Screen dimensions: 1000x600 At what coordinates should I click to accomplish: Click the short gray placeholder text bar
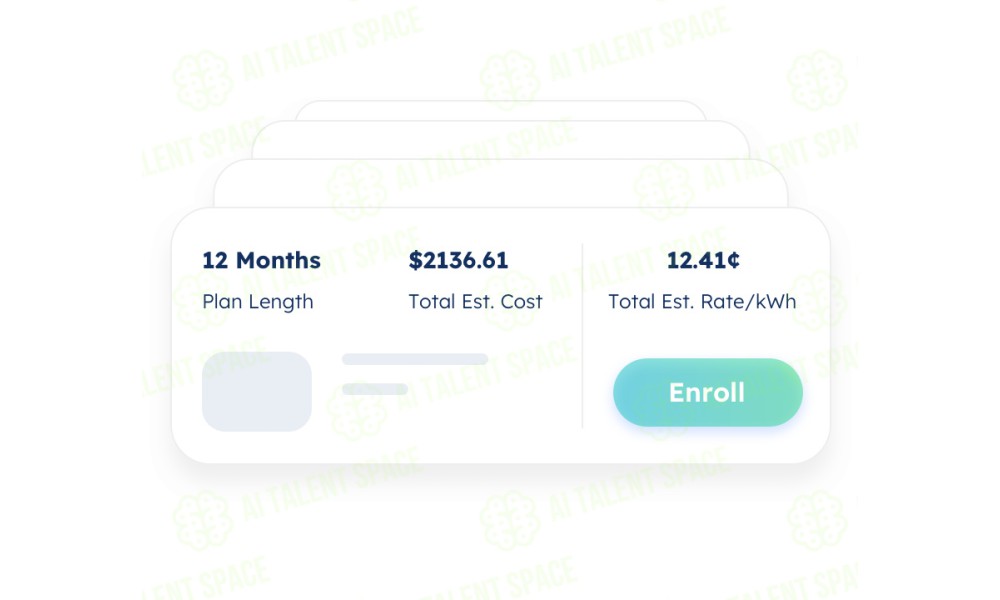point(375,389)
